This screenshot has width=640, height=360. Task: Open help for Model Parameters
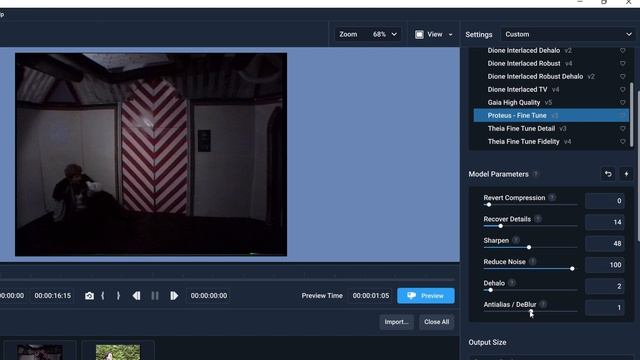click(536, 174)
